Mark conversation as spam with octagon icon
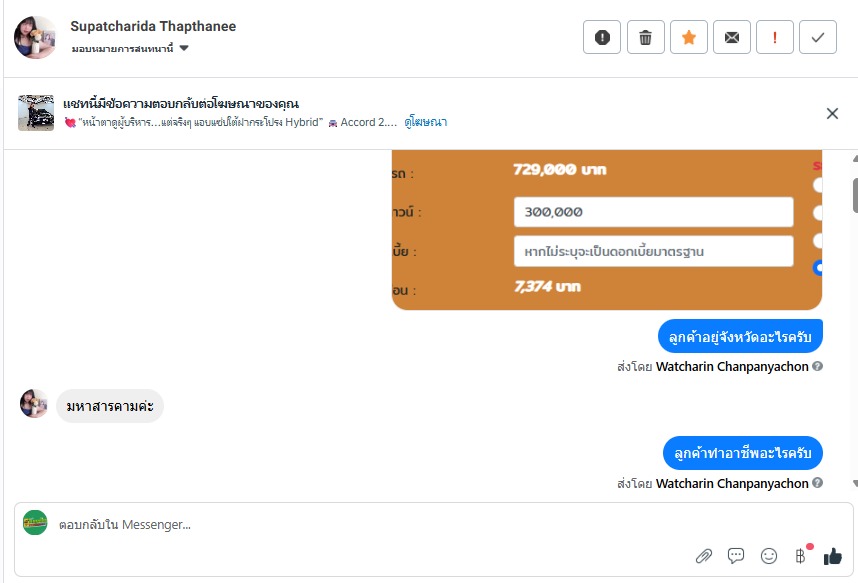This screenshot has width=858, height=583. point(602,38)
